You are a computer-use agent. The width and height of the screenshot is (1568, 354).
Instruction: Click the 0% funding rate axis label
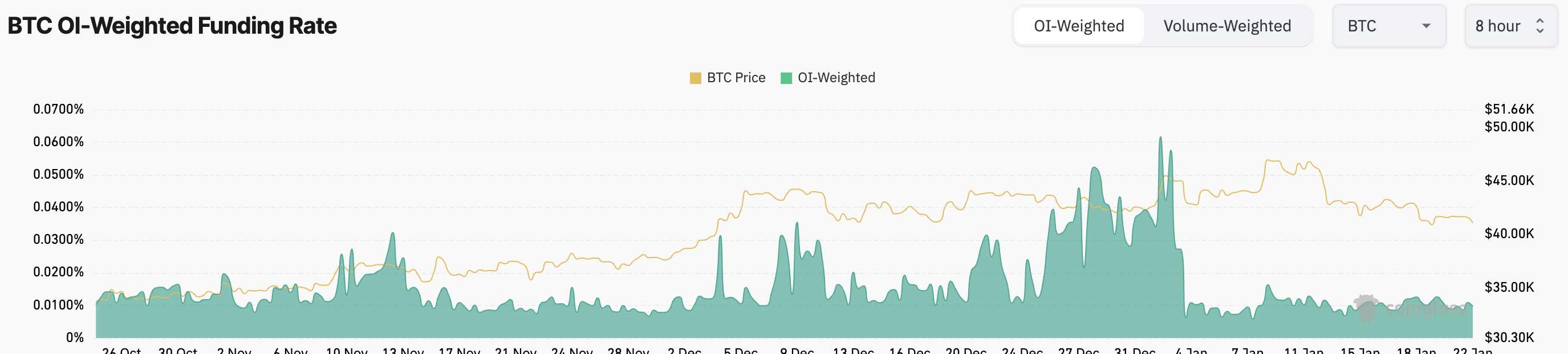point(75,337)
